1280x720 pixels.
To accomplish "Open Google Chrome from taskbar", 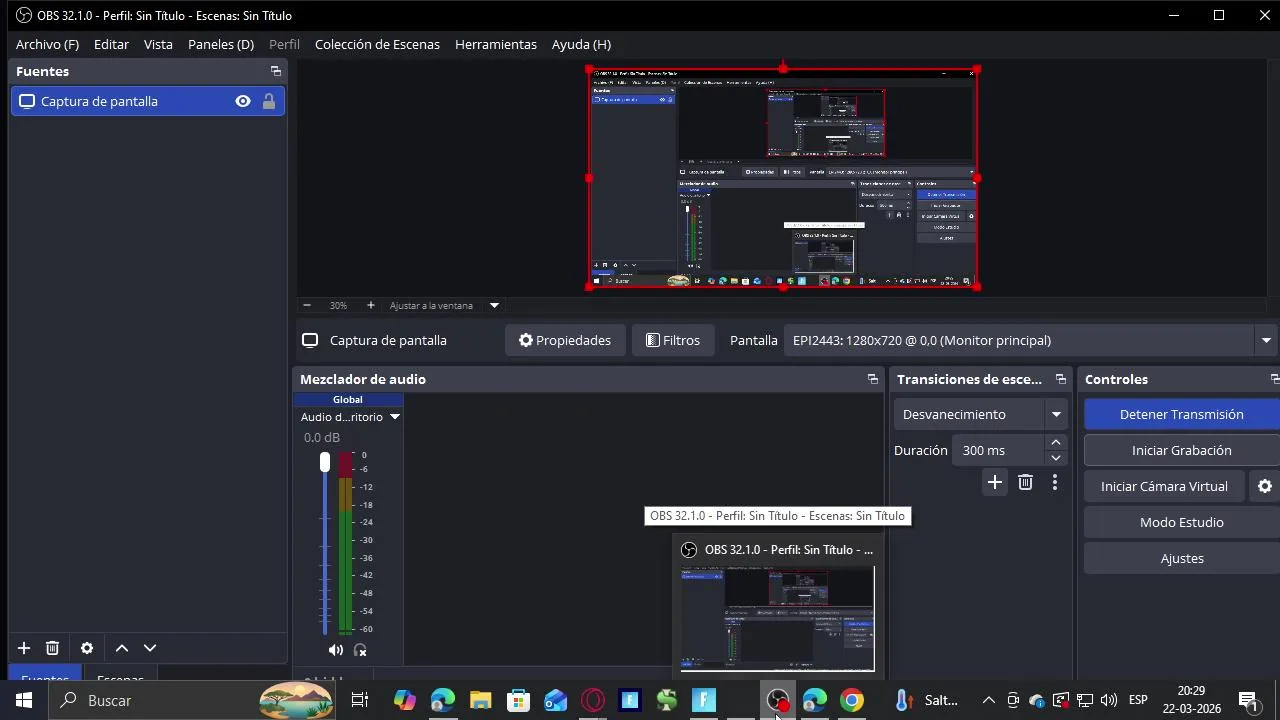I will (852, 700).
